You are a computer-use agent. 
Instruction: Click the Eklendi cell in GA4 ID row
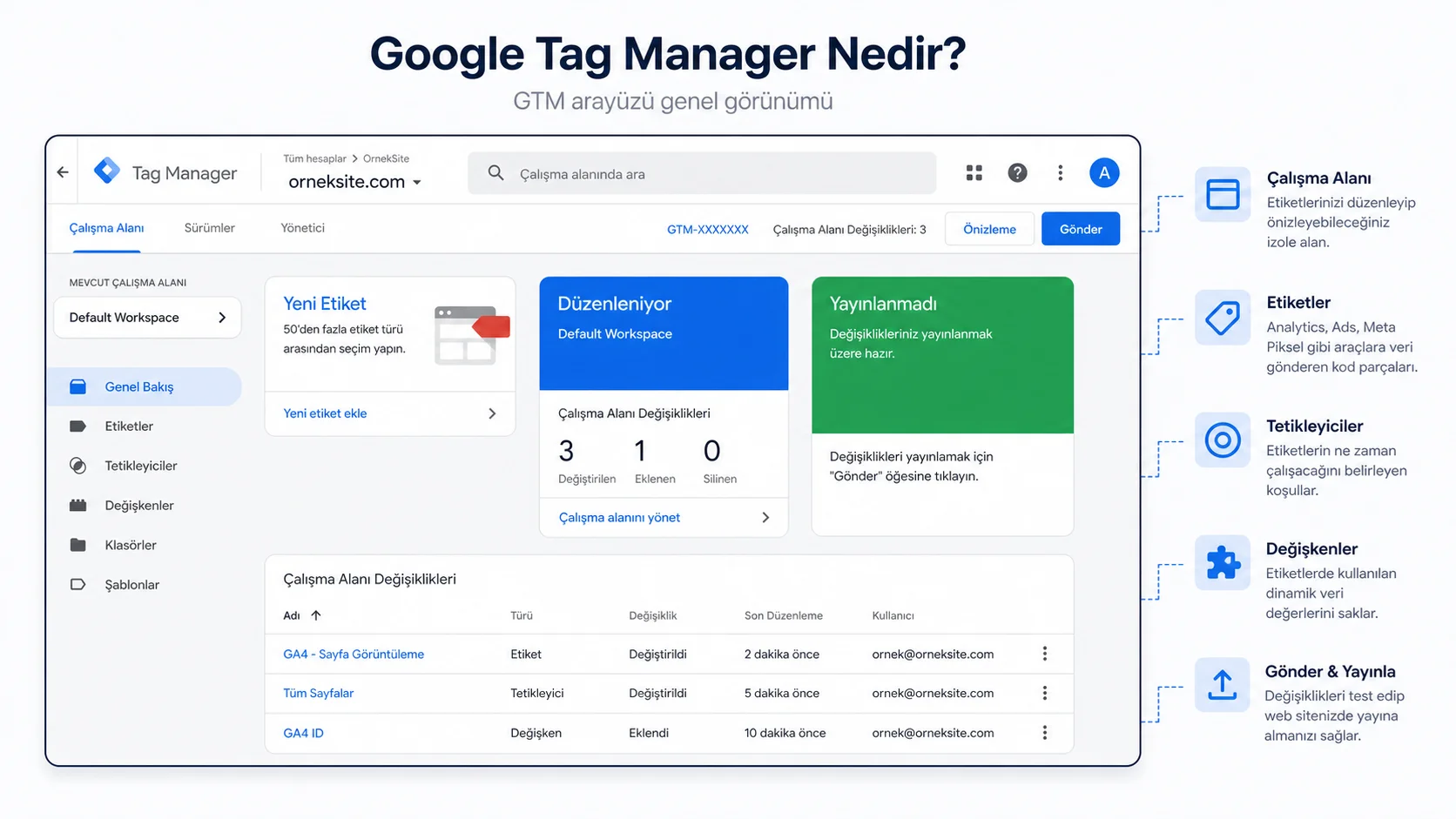[x=649, y=733]
